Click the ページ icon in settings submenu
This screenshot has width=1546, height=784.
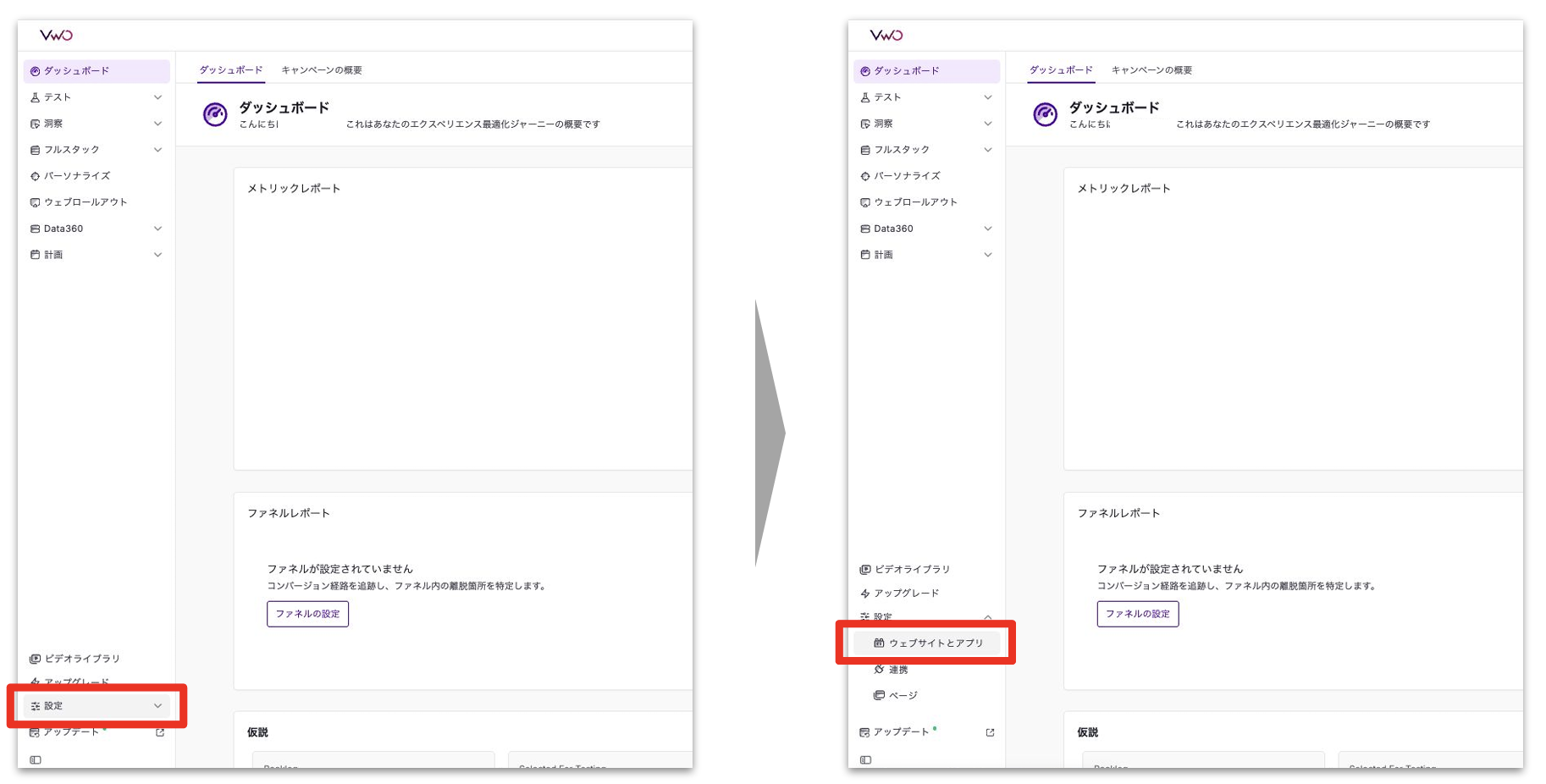pos(879,695)
